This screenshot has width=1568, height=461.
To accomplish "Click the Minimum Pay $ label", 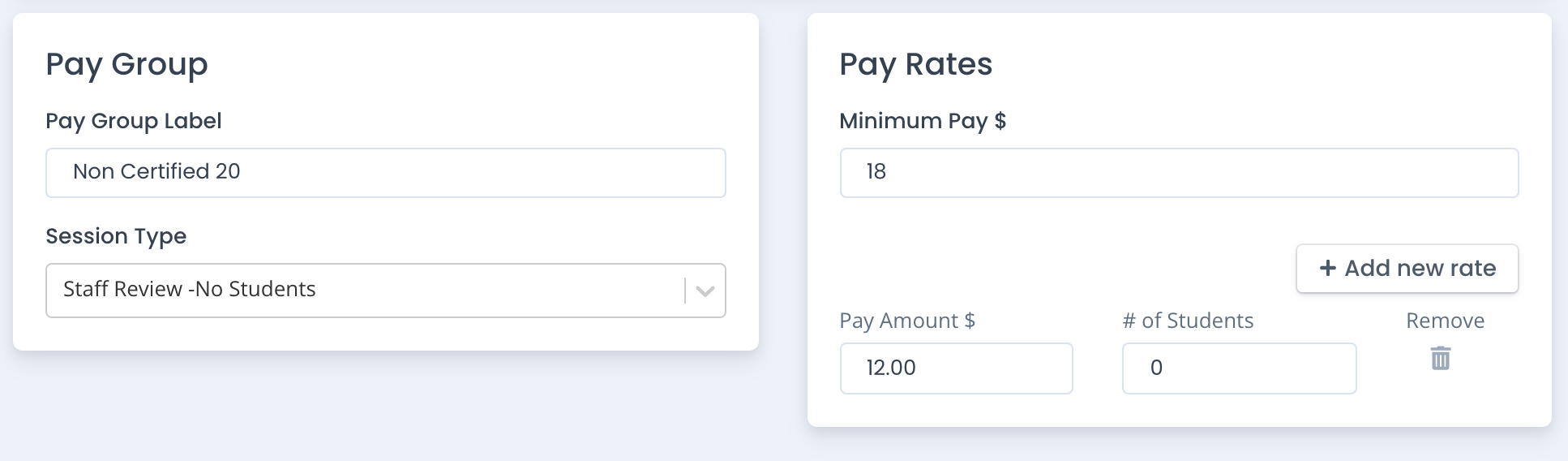I will click(923, 121).
